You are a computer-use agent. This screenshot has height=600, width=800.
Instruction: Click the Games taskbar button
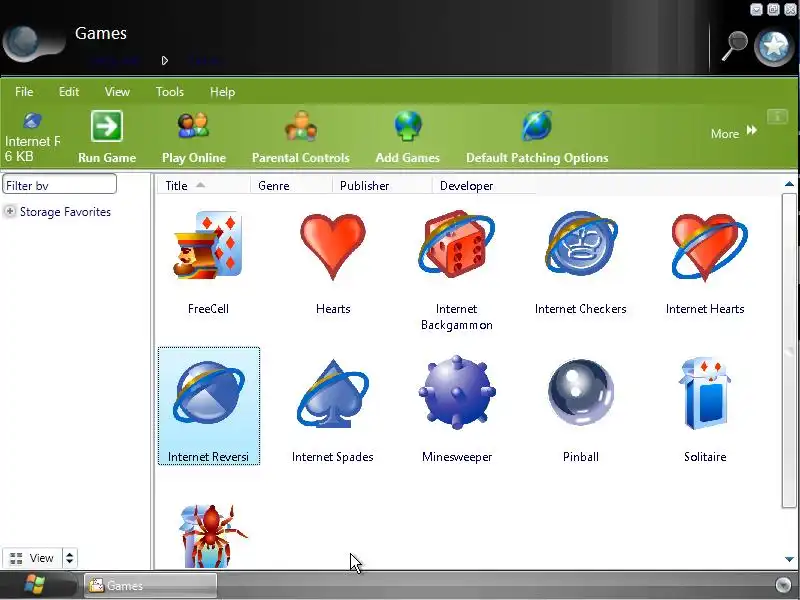pyautogui.click(x=151, y=585)
